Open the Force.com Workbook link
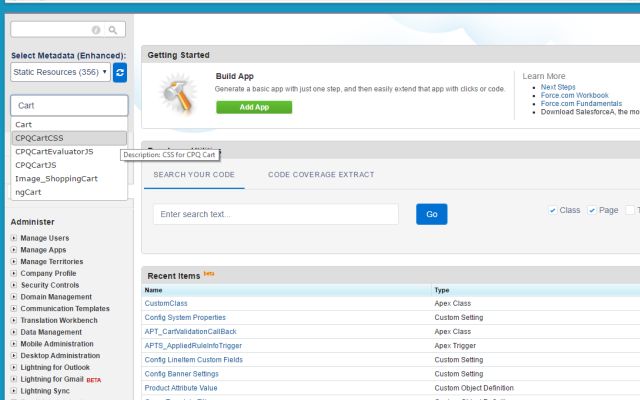 [573, 95]
